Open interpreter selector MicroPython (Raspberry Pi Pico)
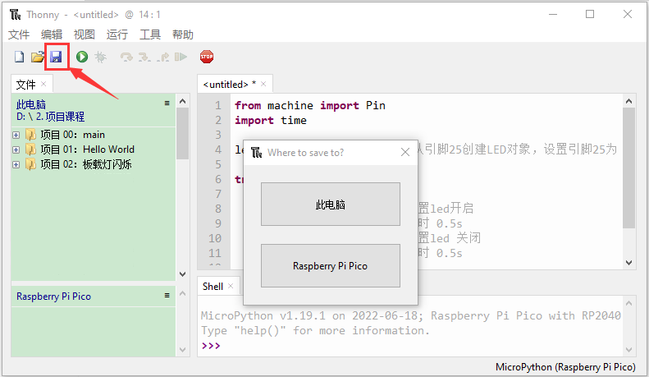 pos(565,367)
